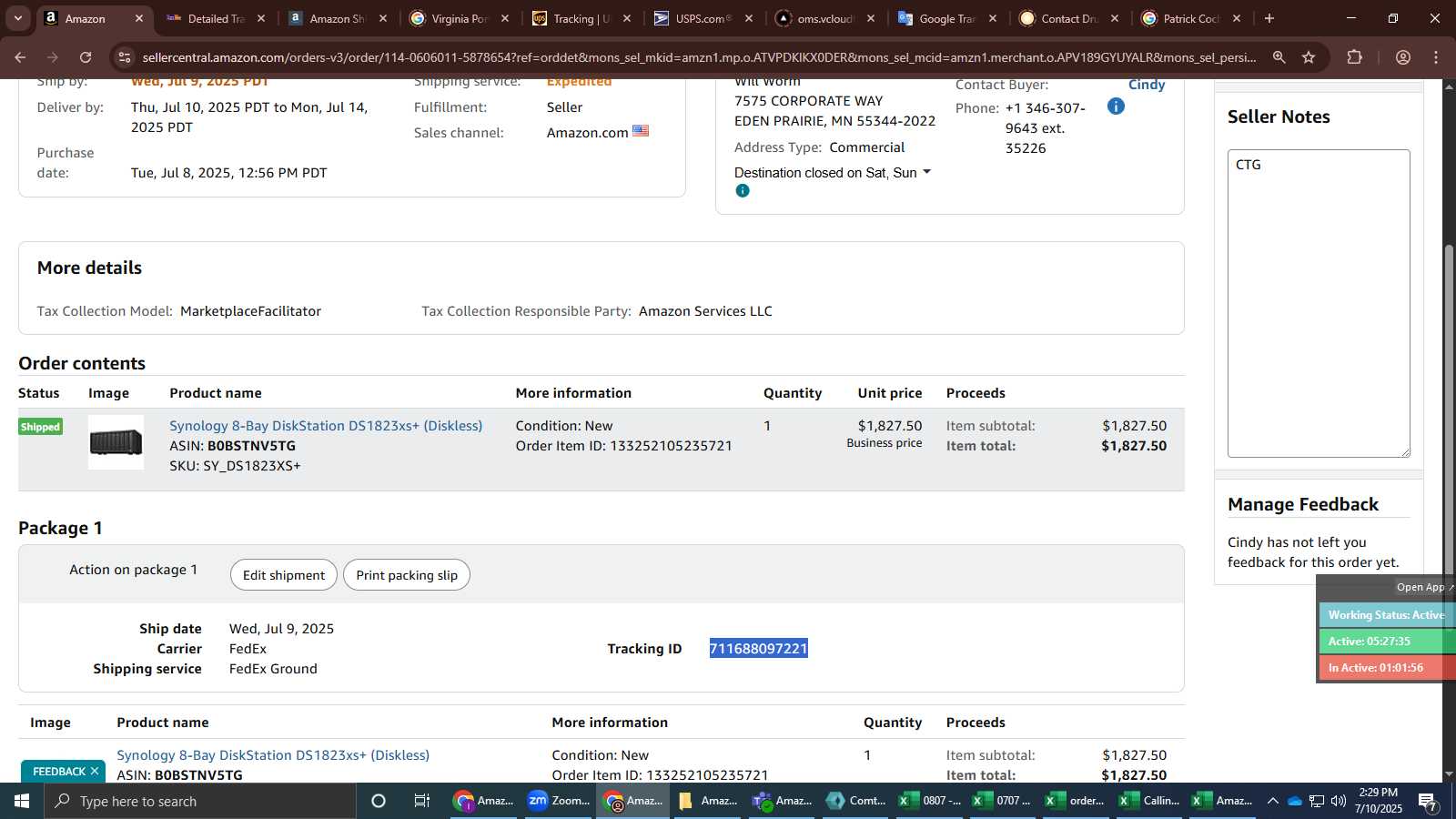Click the ASIN B0BSTNV5TG in Order contents
Image resolution: width=1456 pixels, height=819 pixels.
click(x=251, y=446)
